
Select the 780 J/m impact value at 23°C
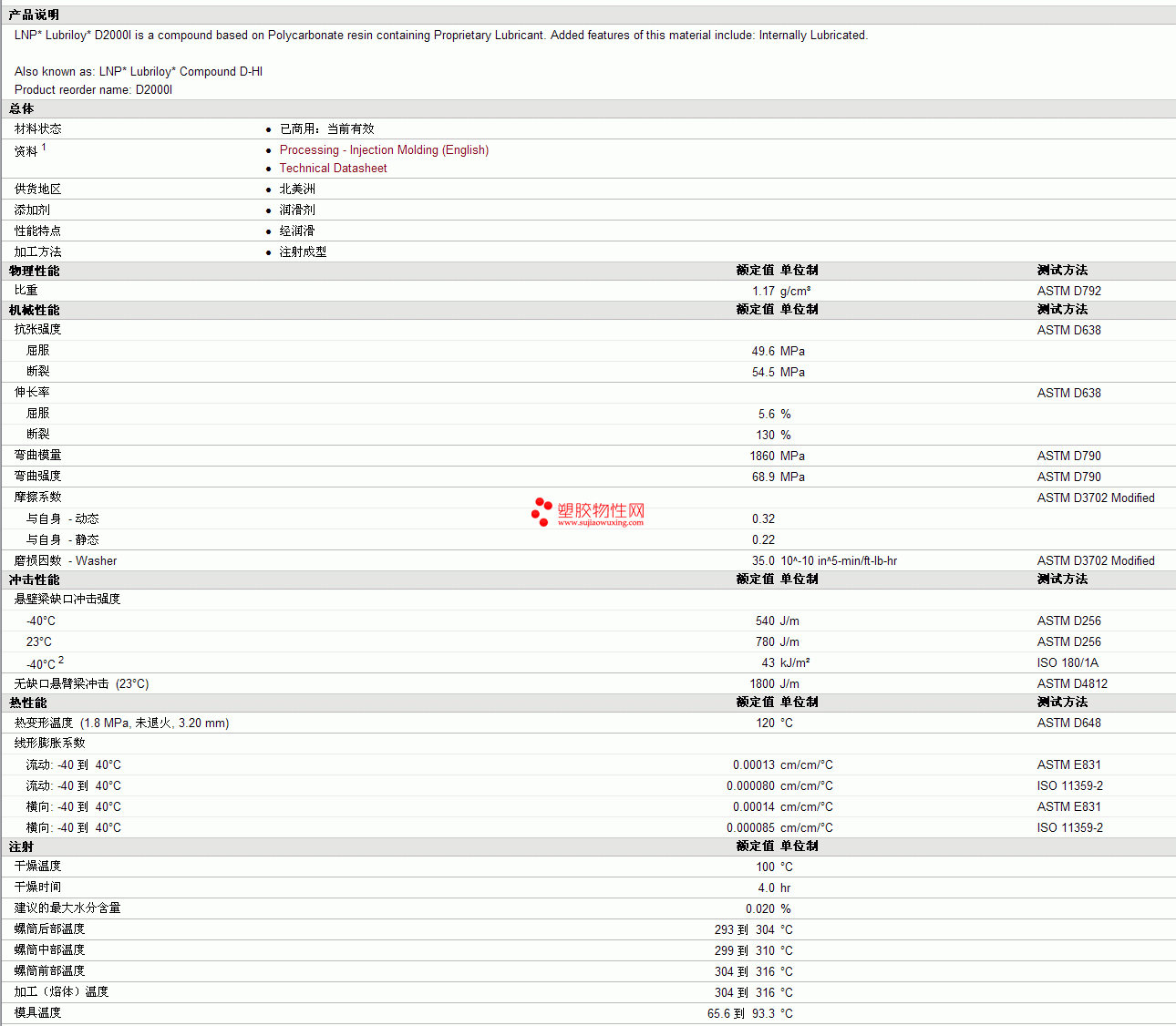tap(778, 642)
